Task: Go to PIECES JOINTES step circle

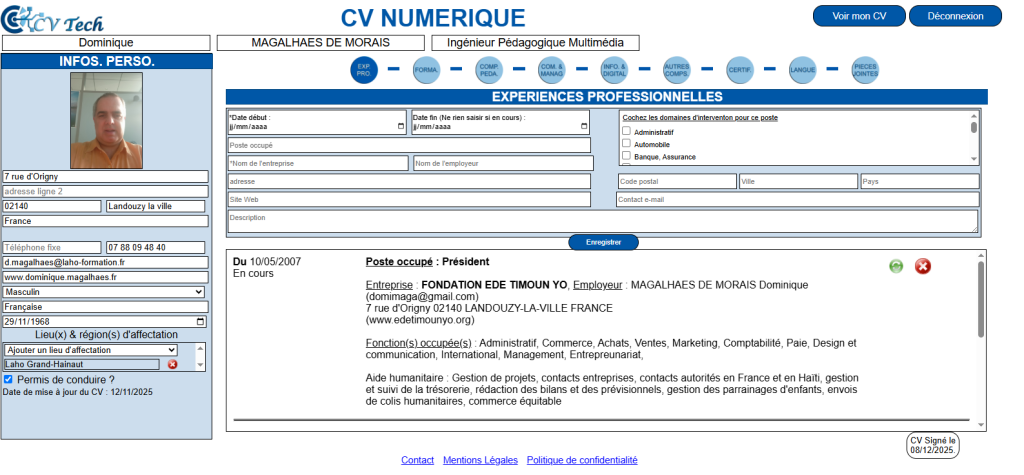Action: click(x=865, y=69)
